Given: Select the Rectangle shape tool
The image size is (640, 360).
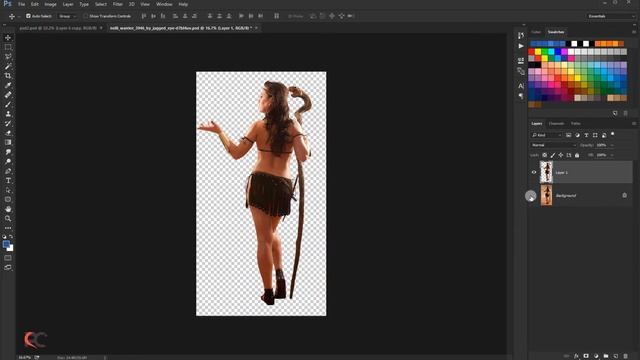Looking at the screenshot, I should pyautogui.click(x=8, y=200).
